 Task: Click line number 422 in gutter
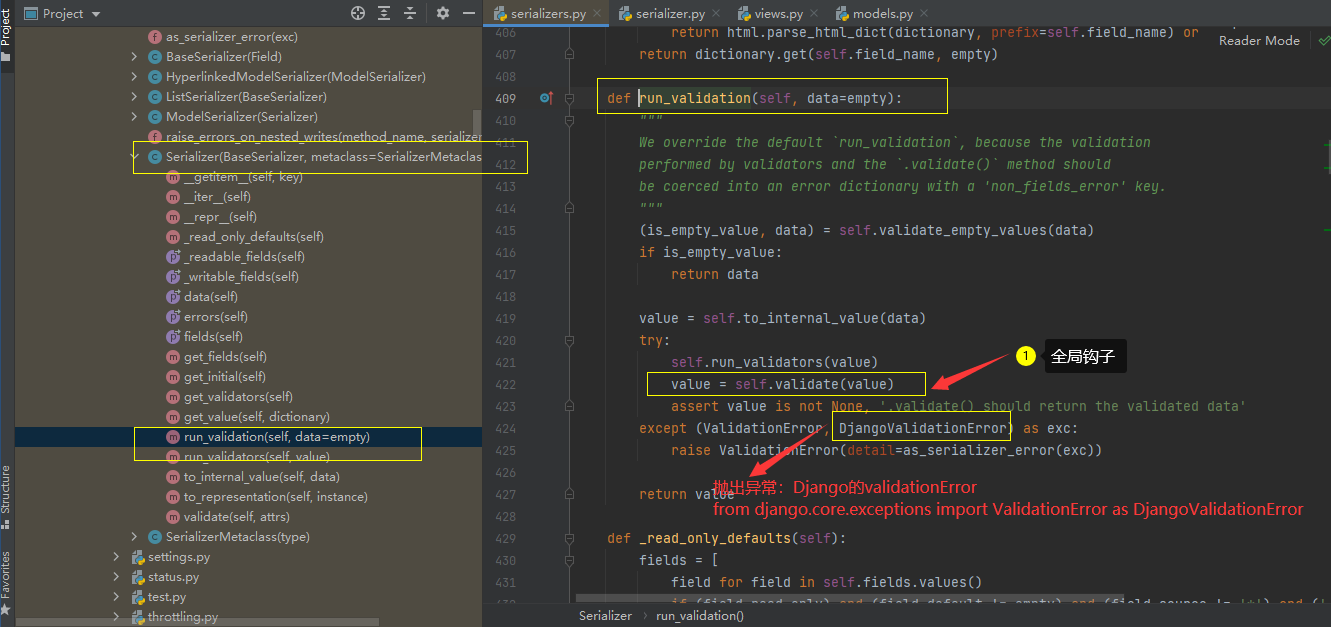[504, 384]
